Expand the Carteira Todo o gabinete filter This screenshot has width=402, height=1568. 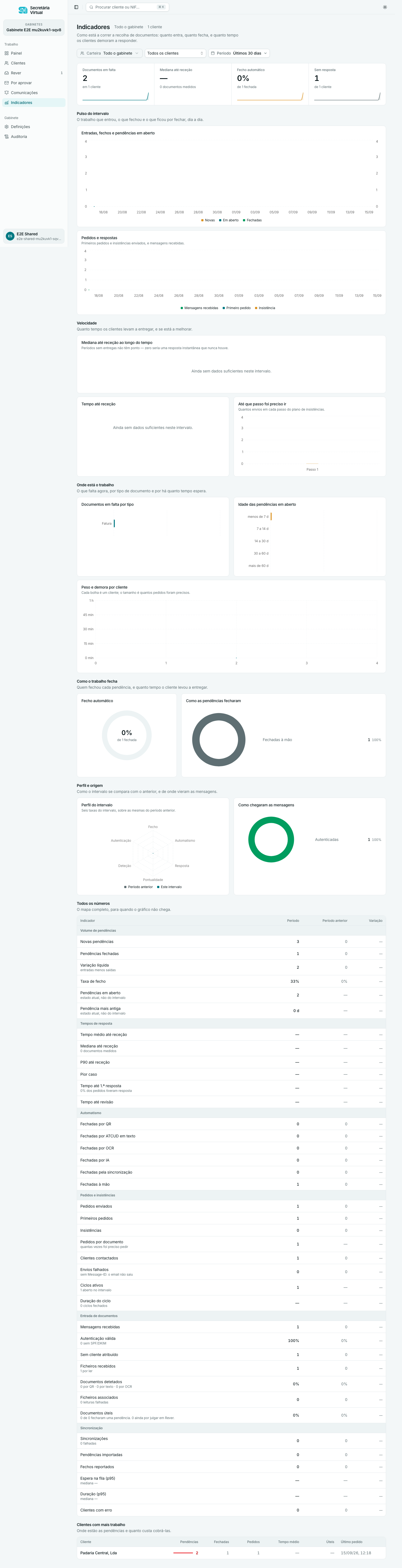109,53
